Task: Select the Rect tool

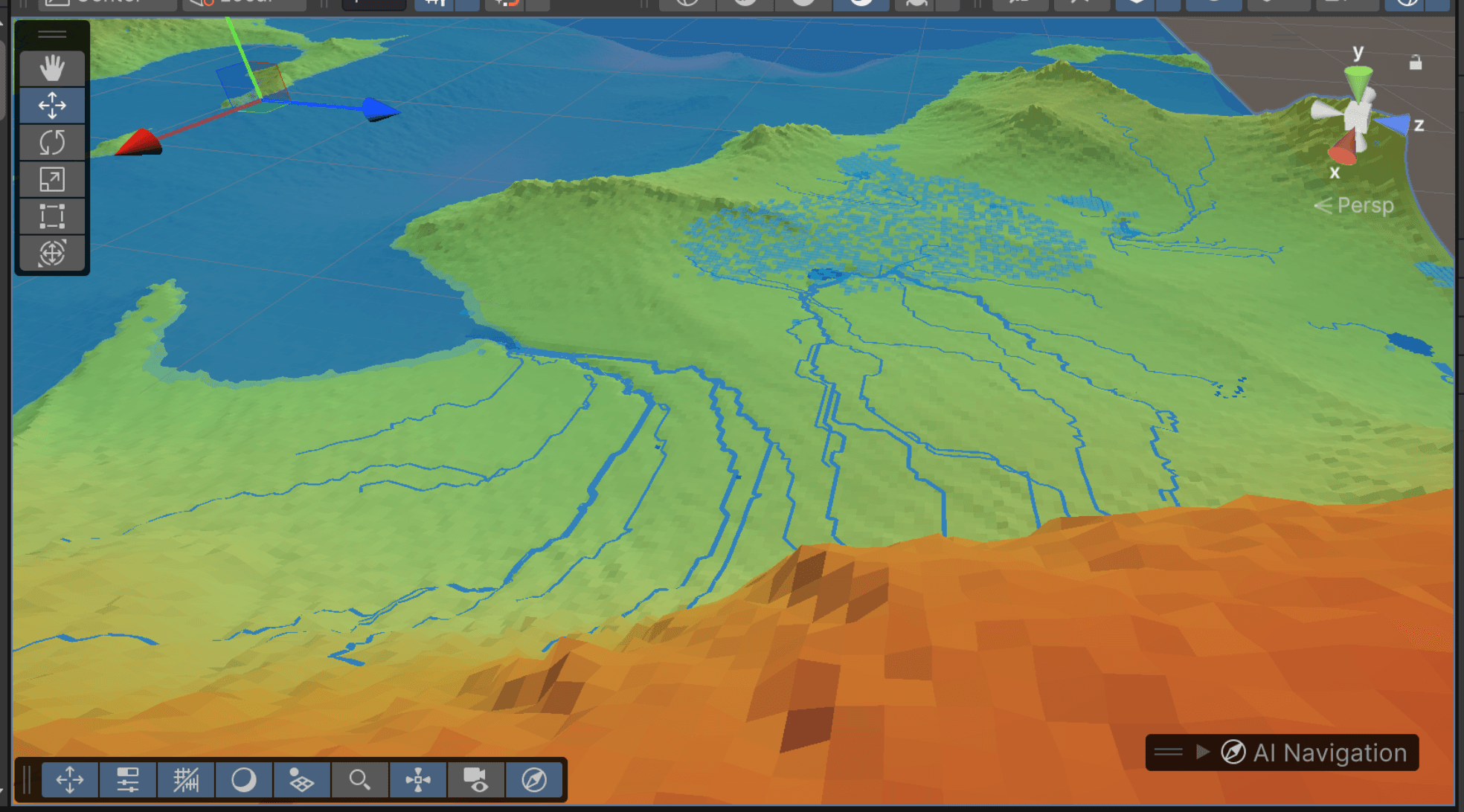Action: pyautogui.click(x=51, y=216)
